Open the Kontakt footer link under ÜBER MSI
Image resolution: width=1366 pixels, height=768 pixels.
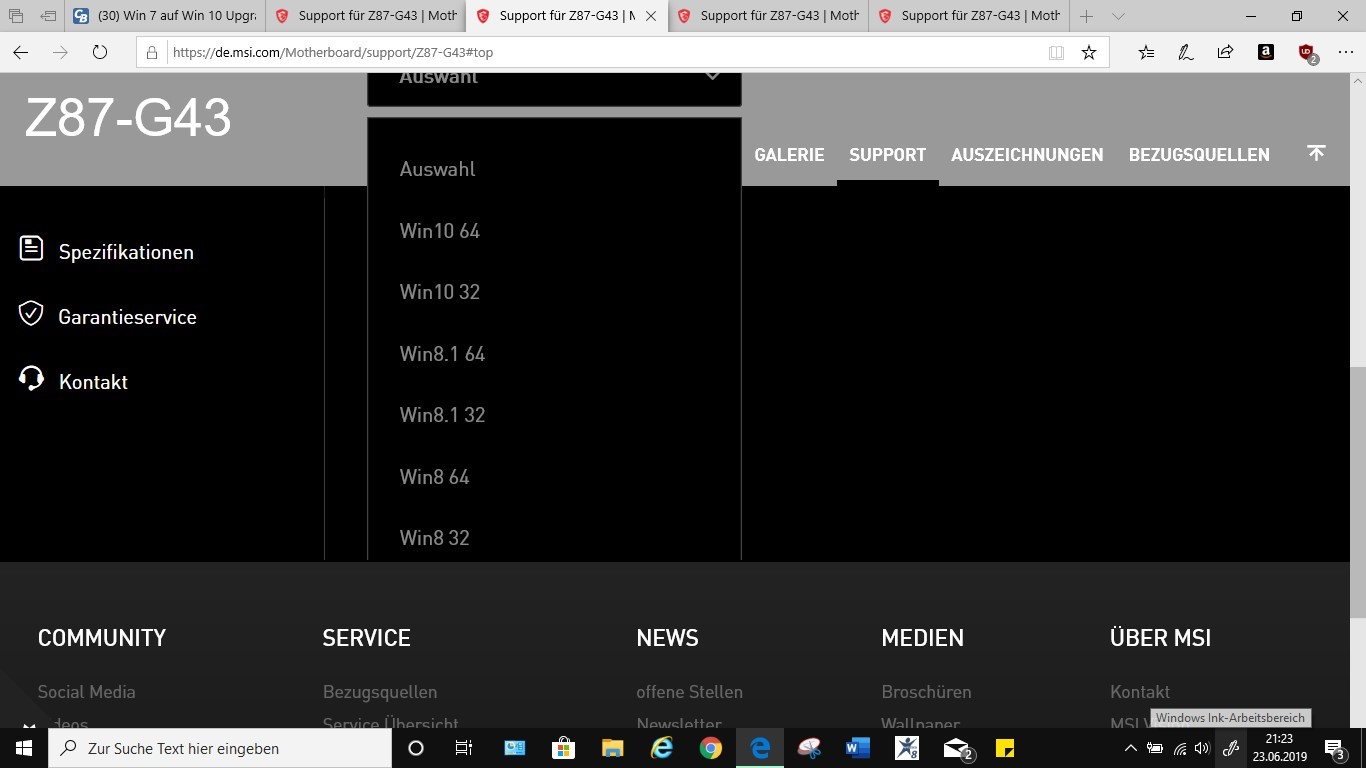coord(1140,692)
